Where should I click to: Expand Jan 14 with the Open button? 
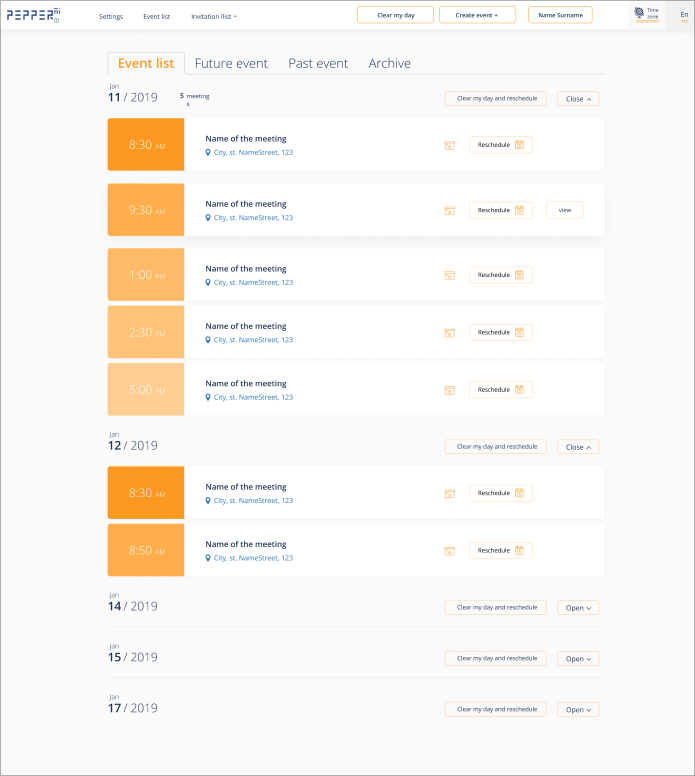pos(578,608)
